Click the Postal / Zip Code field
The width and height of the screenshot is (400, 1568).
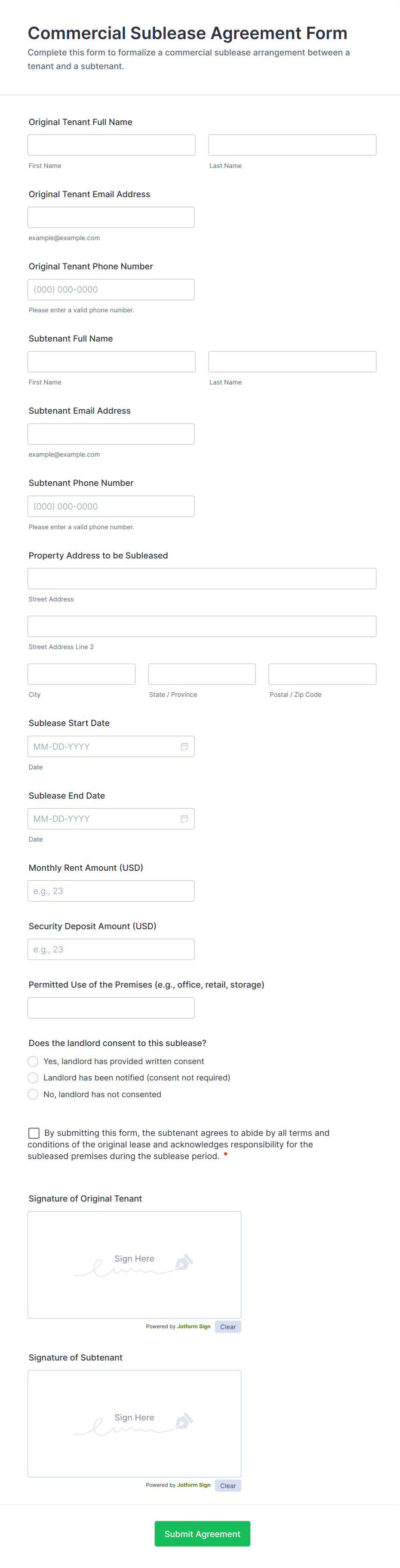click(x=322, y=674)
